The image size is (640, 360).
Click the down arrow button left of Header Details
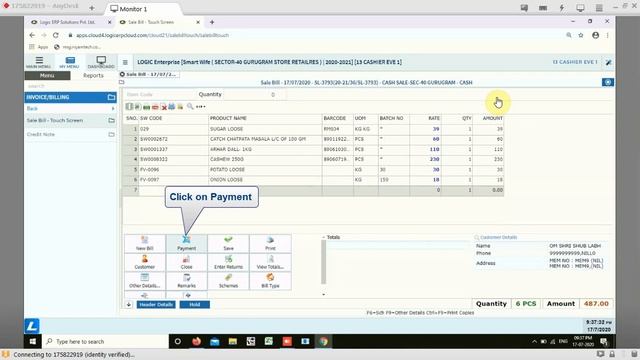click(x=129, y=304)
